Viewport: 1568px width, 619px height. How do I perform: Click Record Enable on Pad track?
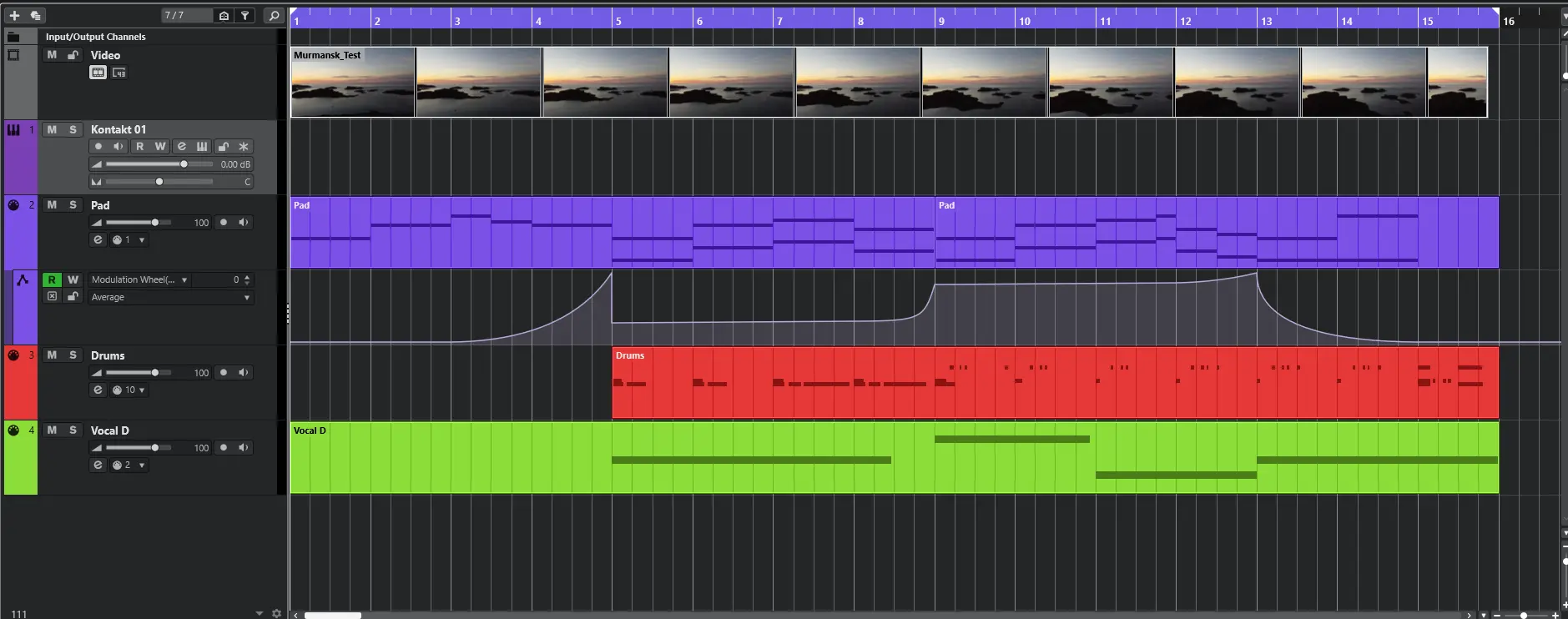tap(224, 223)
